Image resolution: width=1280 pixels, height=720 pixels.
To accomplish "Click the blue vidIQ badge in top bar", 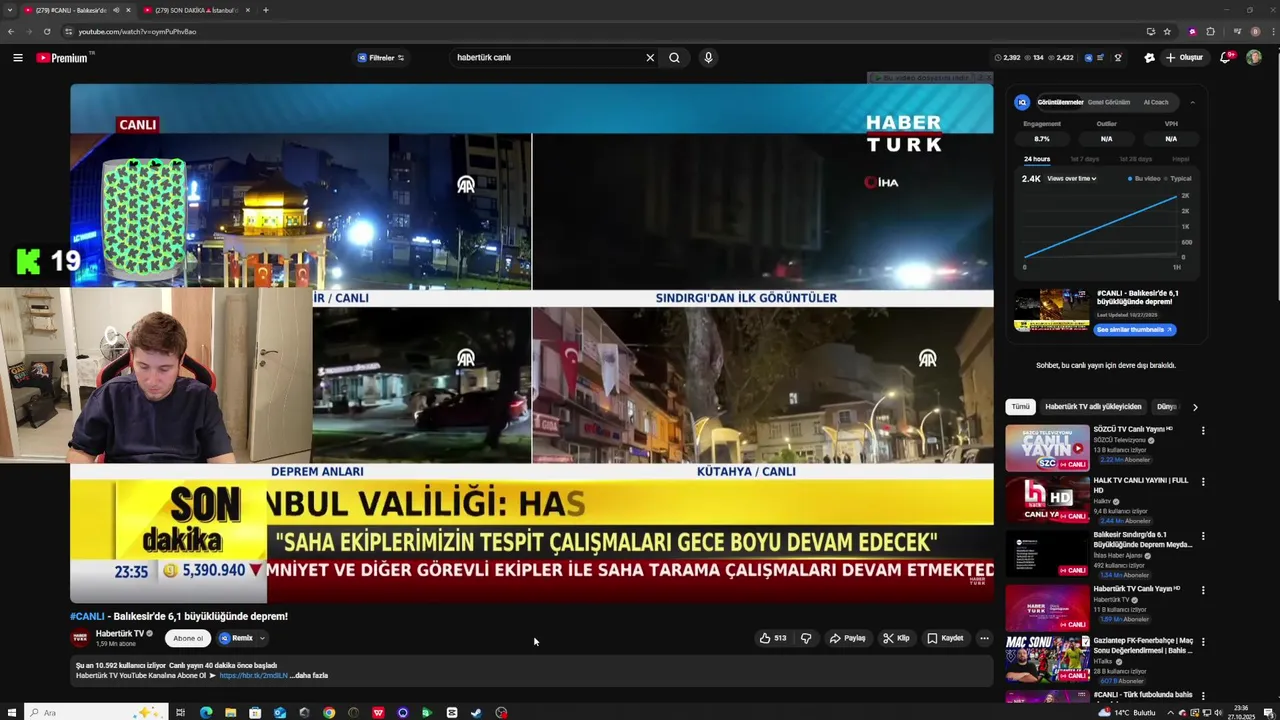I will click(1088, 58).
